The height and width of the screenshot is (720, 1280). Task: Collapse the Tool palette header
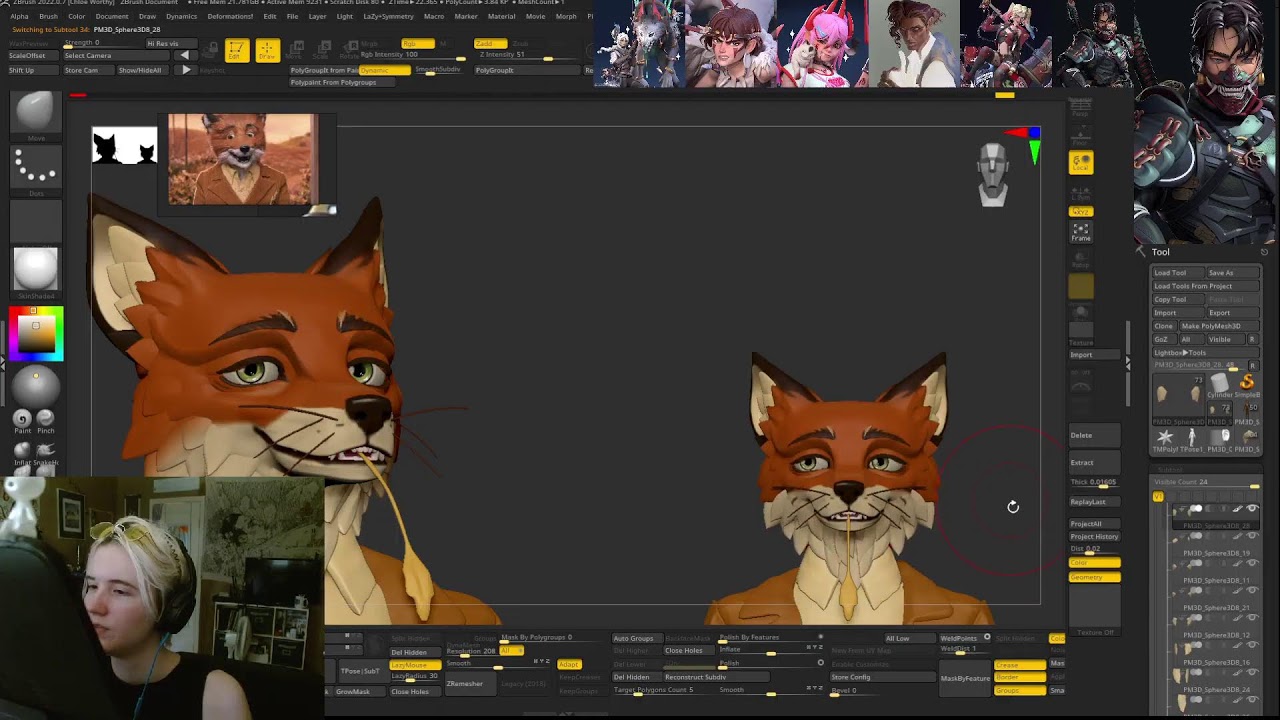click(x=1160, y=252)
